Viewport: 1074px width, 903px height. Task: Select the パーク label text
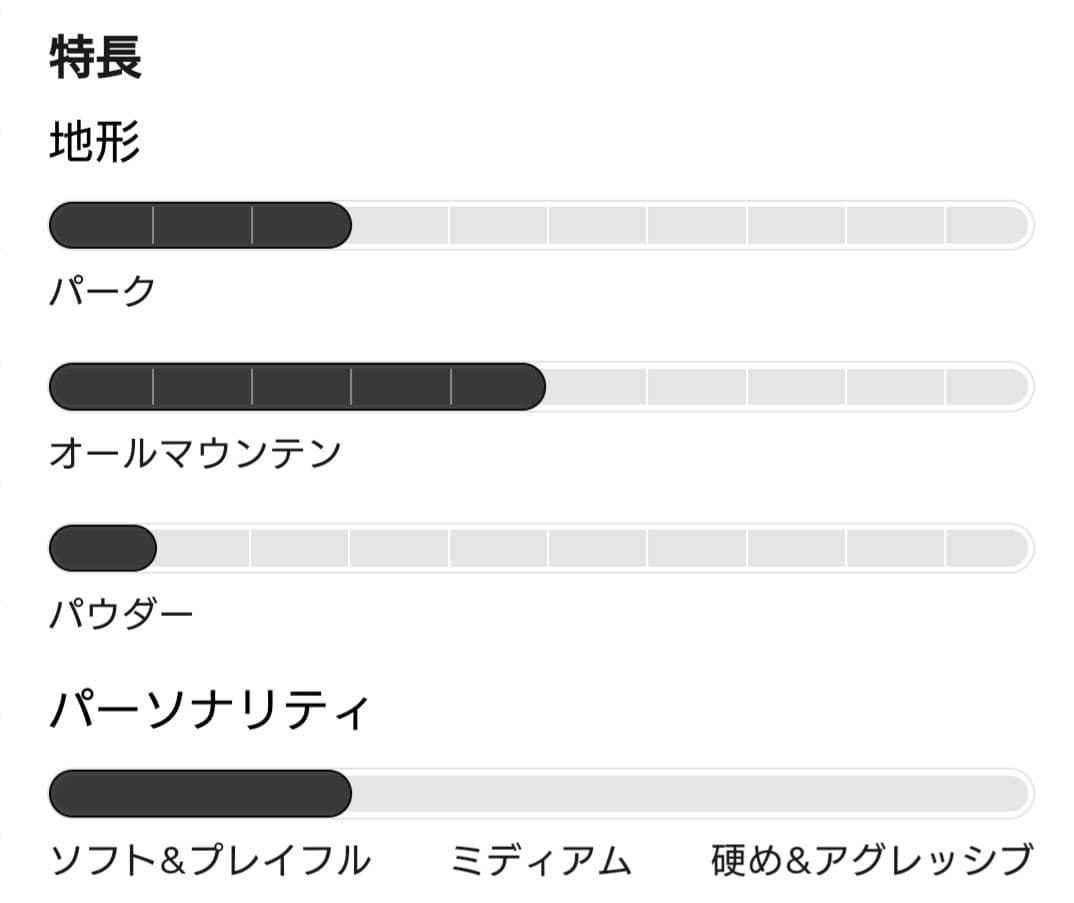[x=103, y=291]
